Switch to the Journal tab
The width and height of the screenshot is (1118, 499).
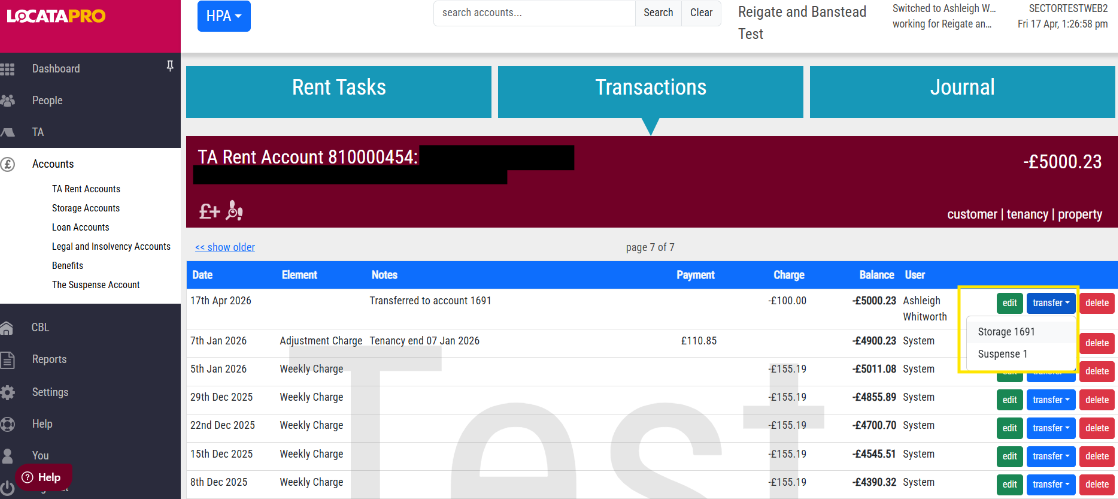[962, 92]
